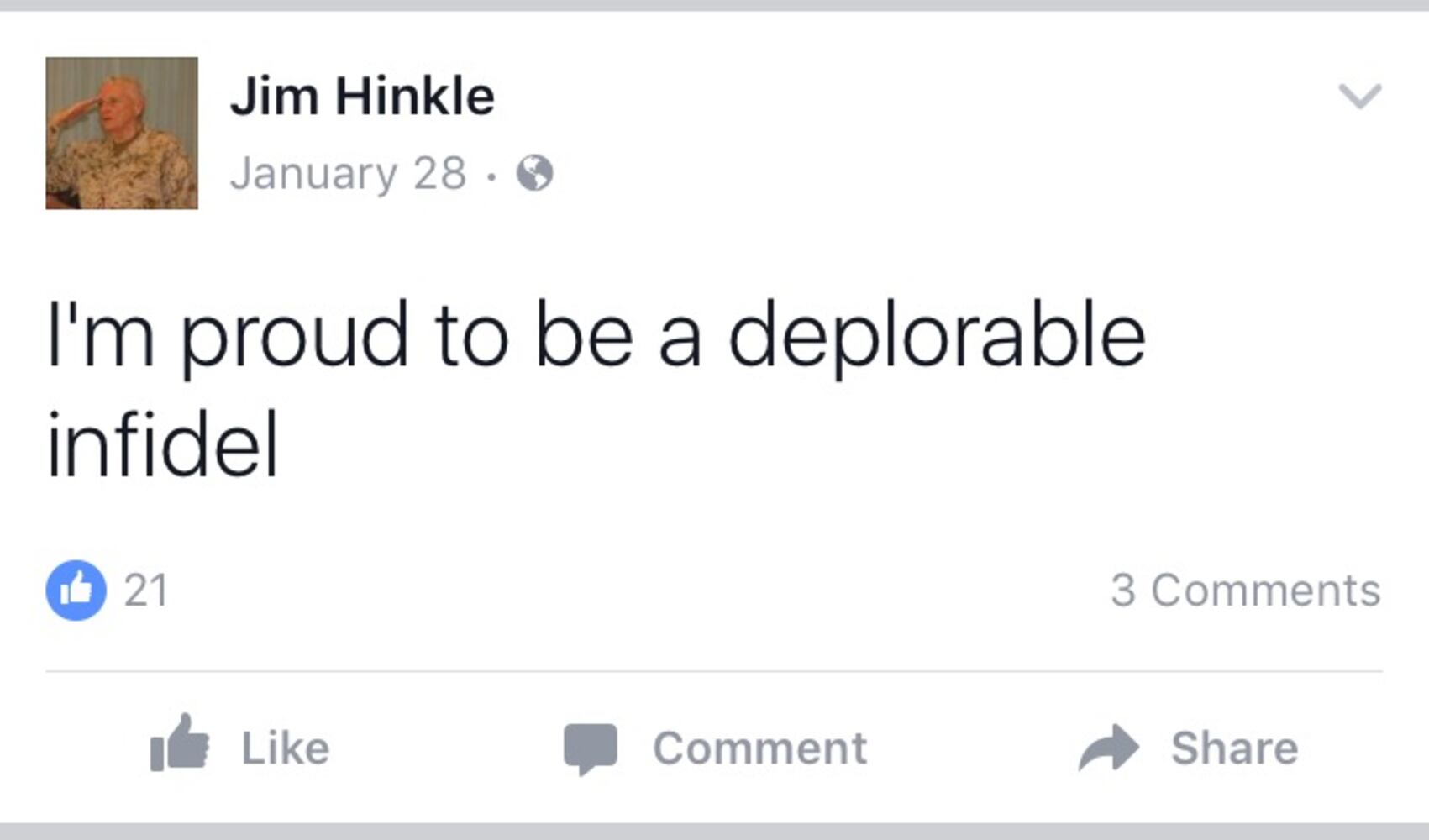Open the post options chevron menu
The height and width of the screenshot is (840, 1429).
point(1359,96)
